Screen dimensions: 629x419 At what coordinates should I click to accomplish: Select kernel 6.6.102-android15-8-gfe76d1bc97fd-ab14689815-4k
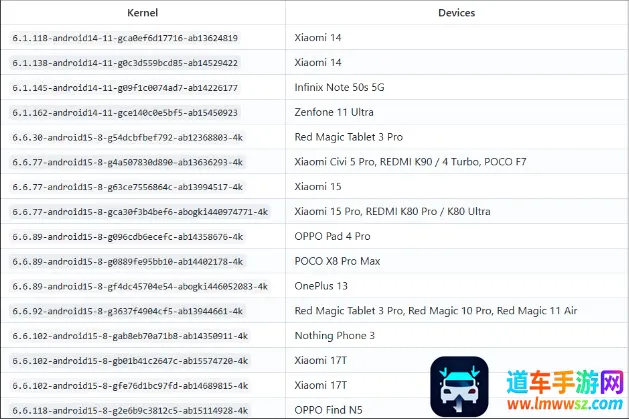pyautogui.click(x=130, y=386)
